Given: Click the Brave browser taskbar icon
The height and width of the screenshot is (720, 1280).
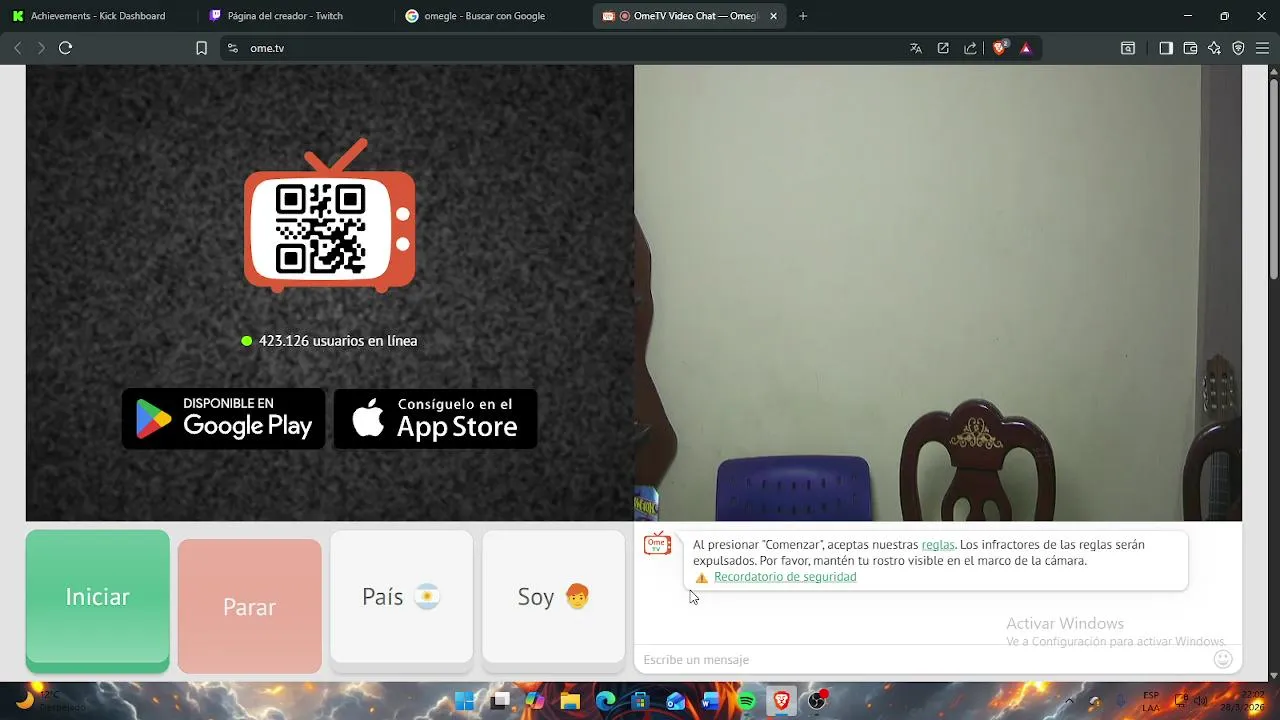Looking at the screenshot, I should coord(781,701).
